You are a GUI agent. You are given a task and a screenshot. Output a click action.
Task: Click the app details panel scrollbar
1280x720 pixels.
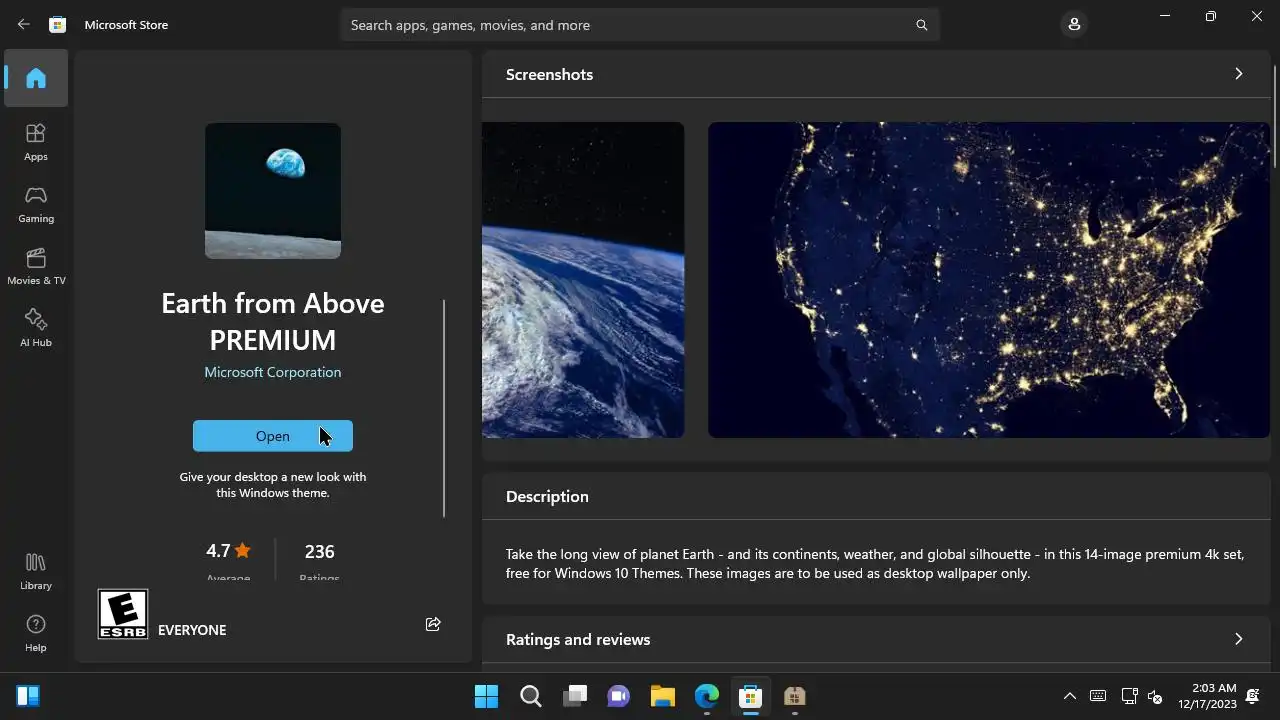[444, 408]
